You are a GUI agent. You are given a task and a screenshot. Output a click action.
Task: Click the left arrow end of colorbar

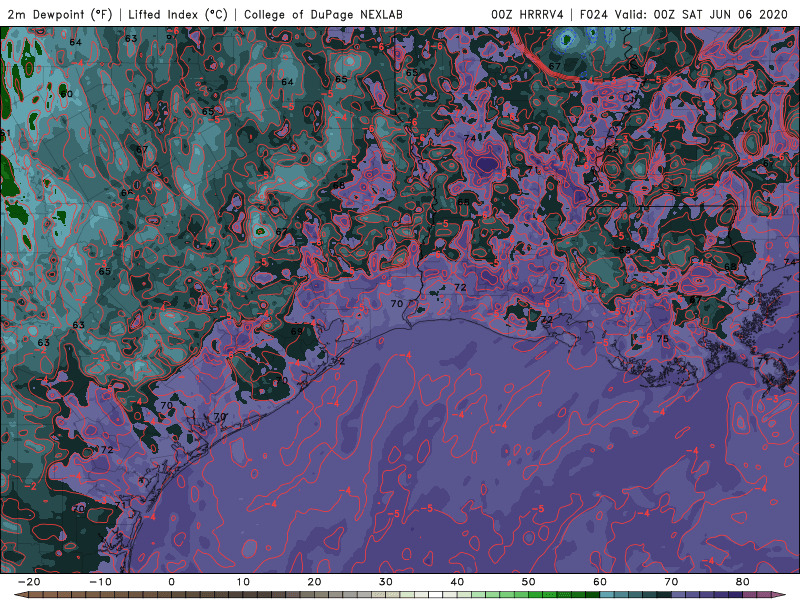pyautogui.click(x=20, y=595)
